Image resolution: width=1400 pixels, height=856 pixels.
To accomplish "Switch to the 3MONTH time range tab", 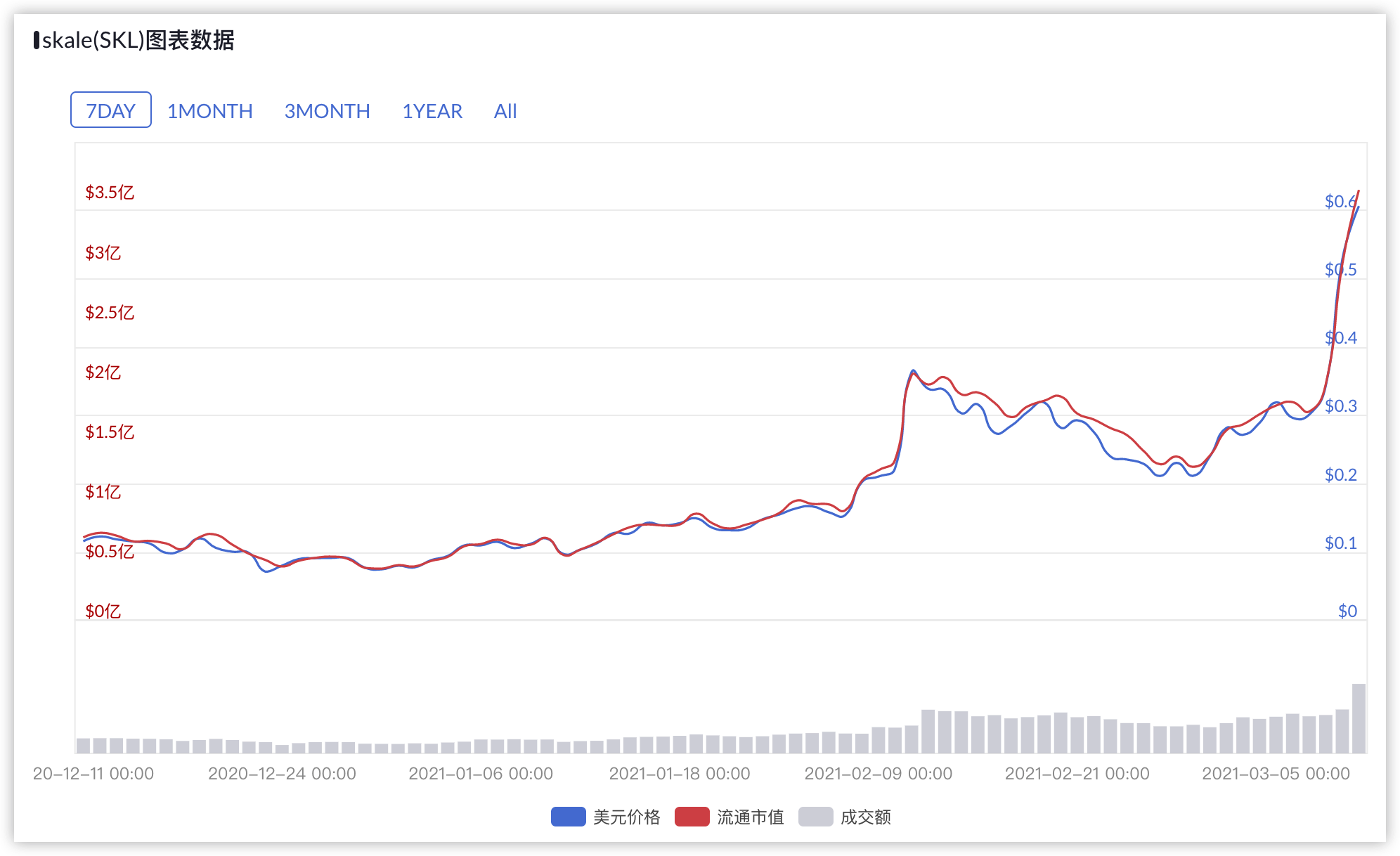I will pyautogui.click(x=327, y=110).
